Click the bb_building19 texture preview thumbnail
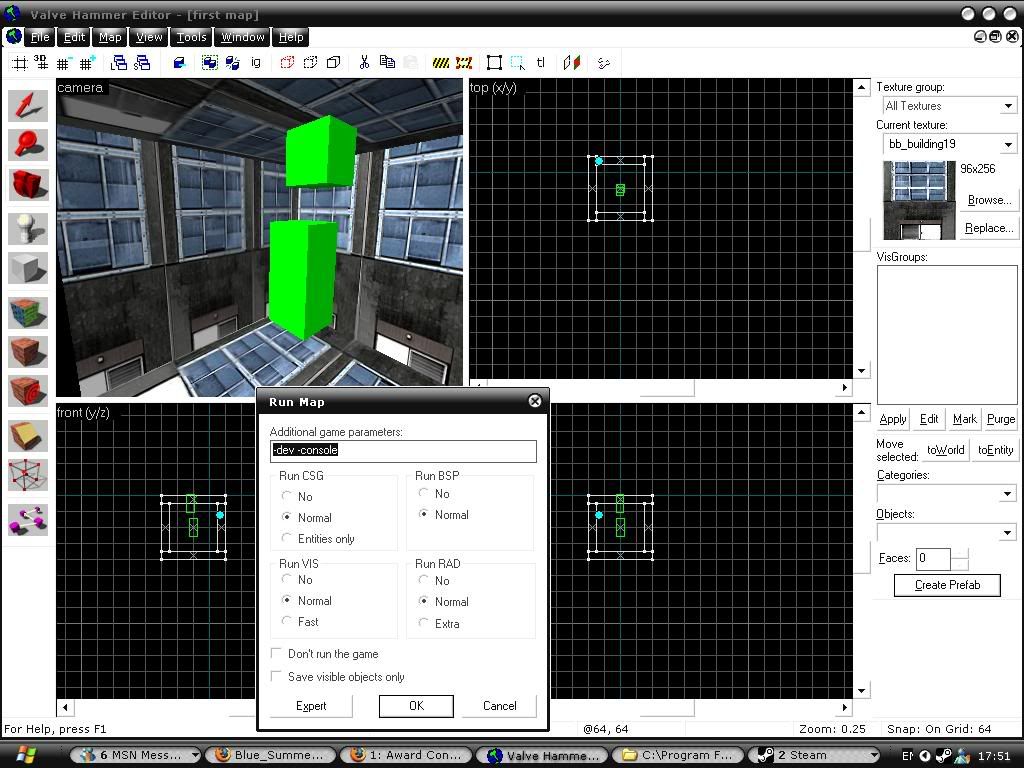Image resolution: width=1024 pixels, height=768 pixels. [x=920, y=200]
